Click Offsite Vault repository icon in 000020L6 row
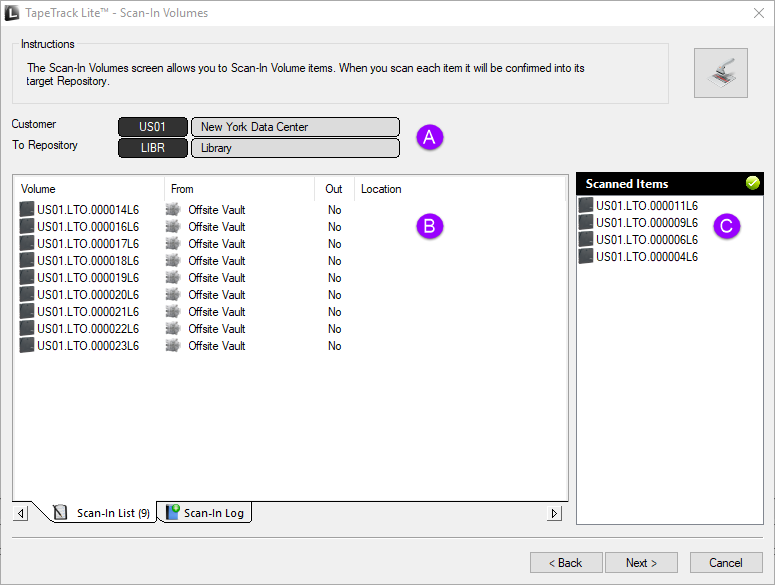The width and height of the screenshot is (775, 585). click(173, 294)
